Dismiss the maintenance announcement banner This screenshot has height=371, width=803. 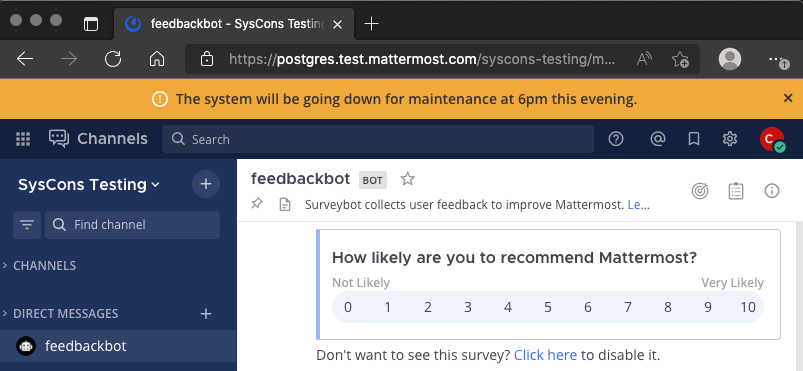(788, 98)
